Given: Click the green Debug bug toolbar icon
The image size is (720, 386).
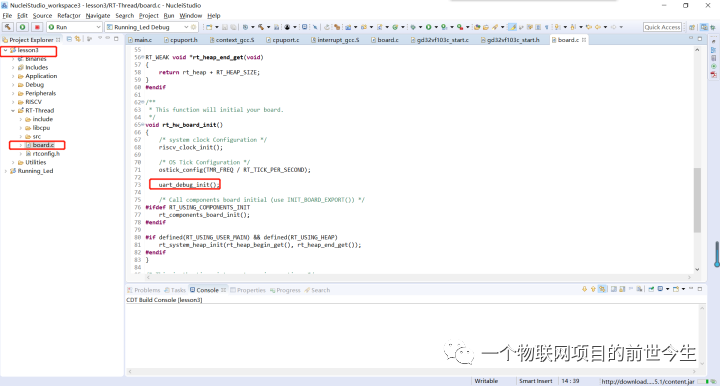Looking at the screenshot, I should [412, 27].
